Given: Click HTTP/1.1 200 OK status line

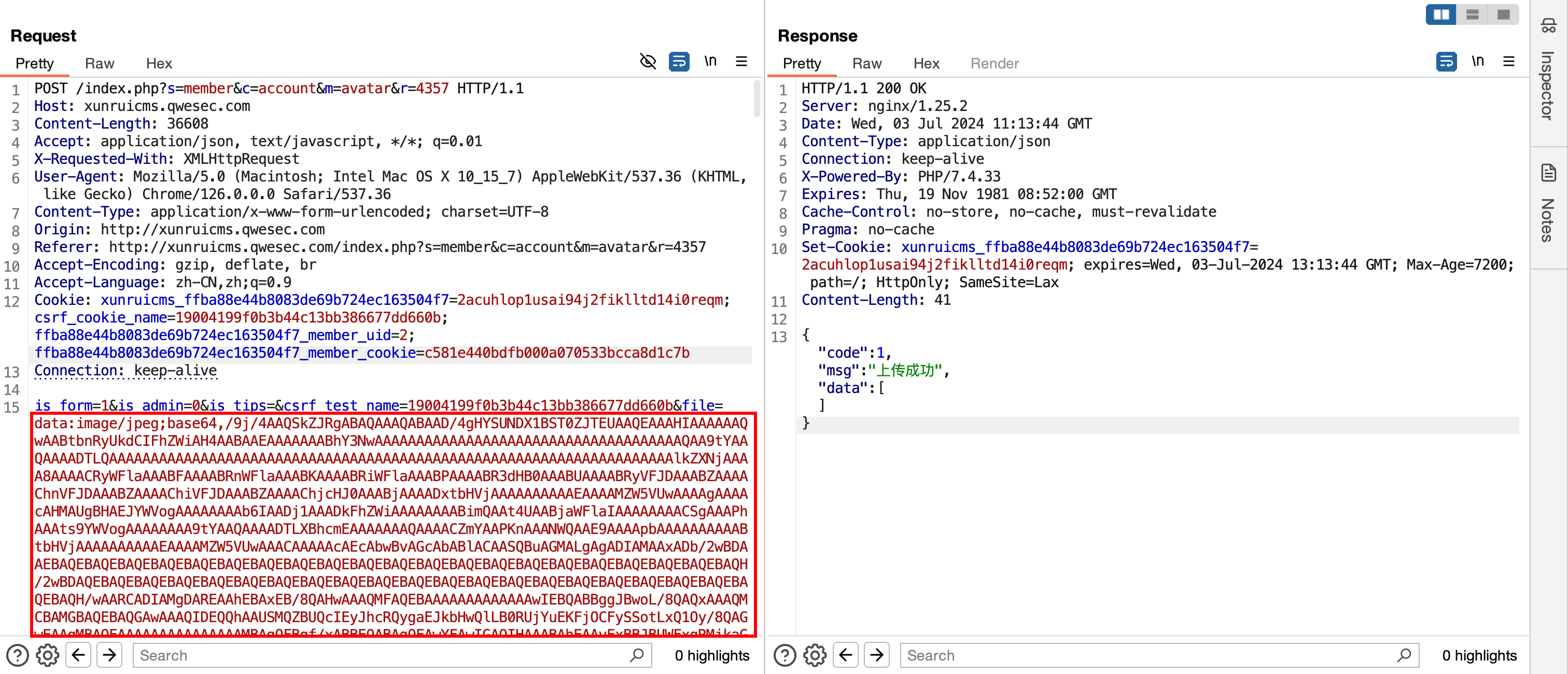Looking at the screenshot, I should (x=864, y=89).
